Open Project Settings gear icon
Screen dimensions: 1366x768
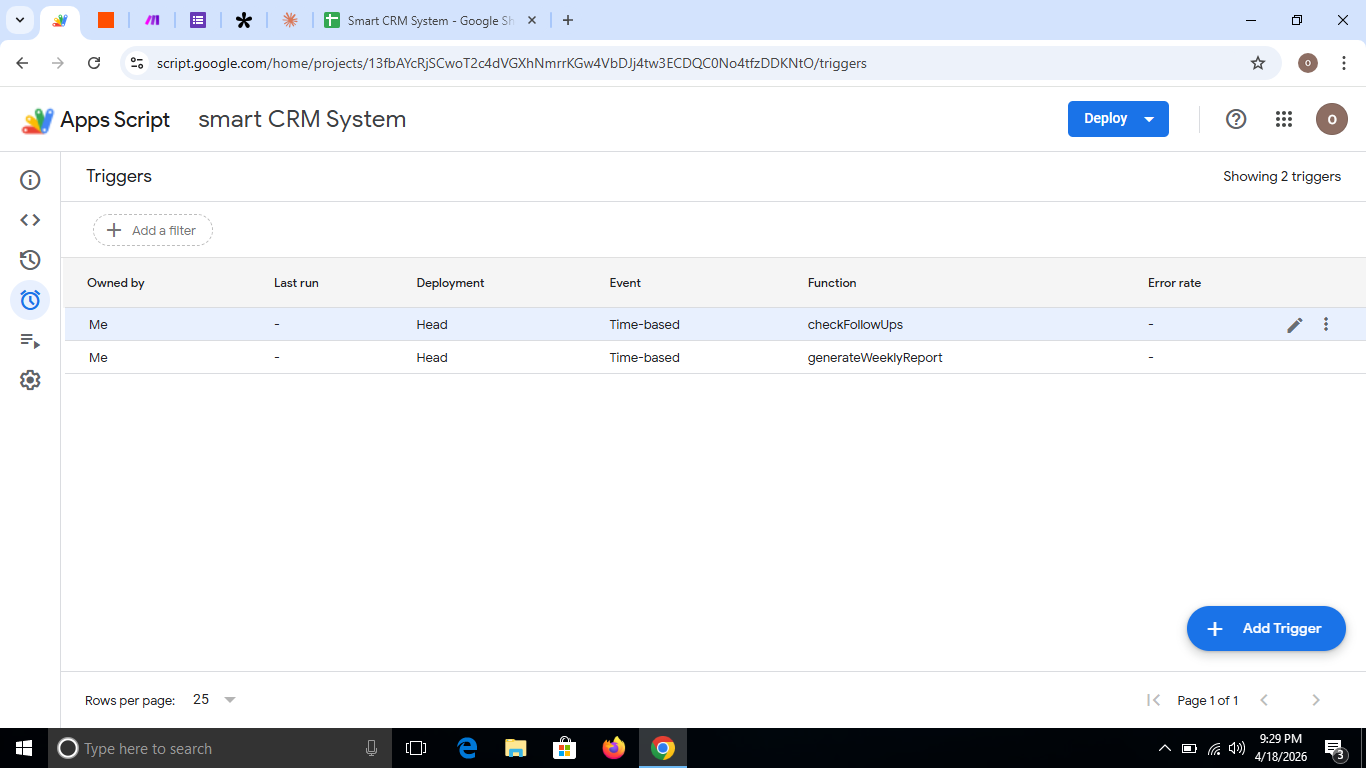30,380
